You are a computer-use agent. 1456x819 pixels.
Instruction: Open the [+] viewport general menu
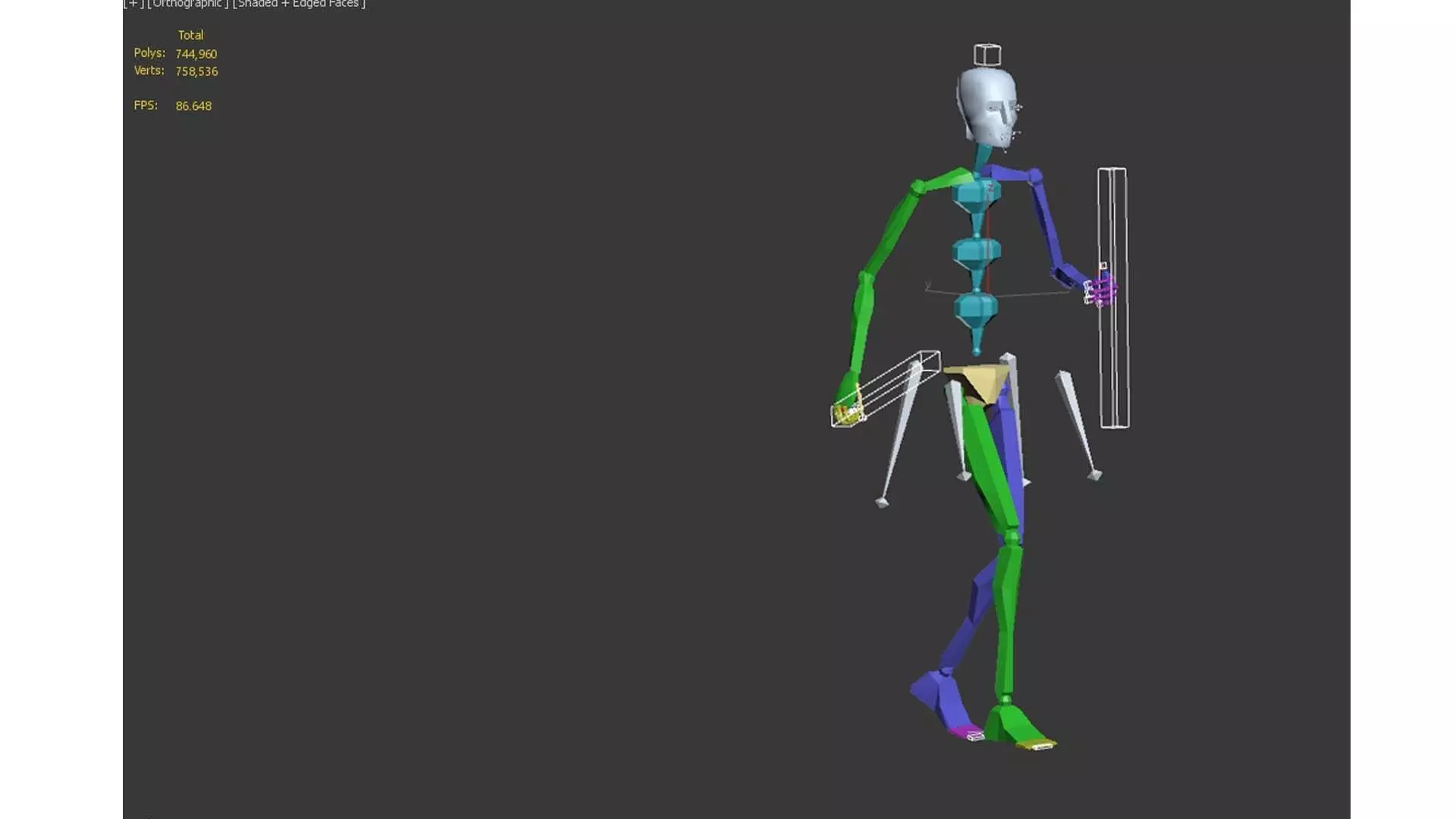(133, 4)
